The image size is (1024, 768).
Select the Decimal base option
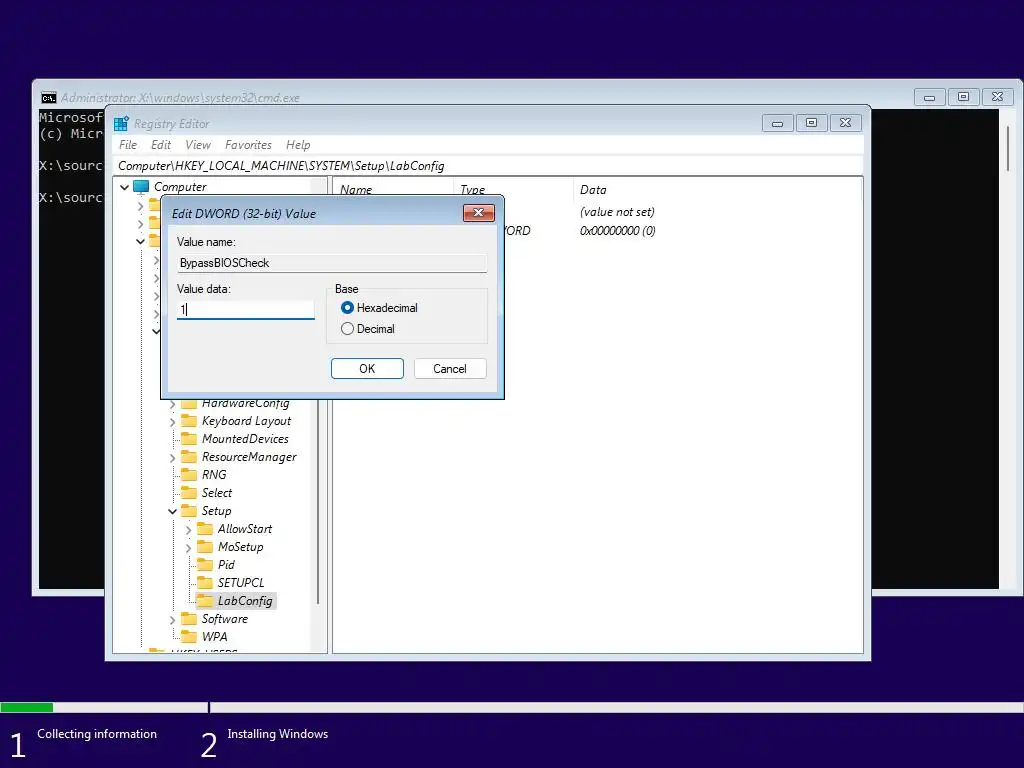[368, 328]
